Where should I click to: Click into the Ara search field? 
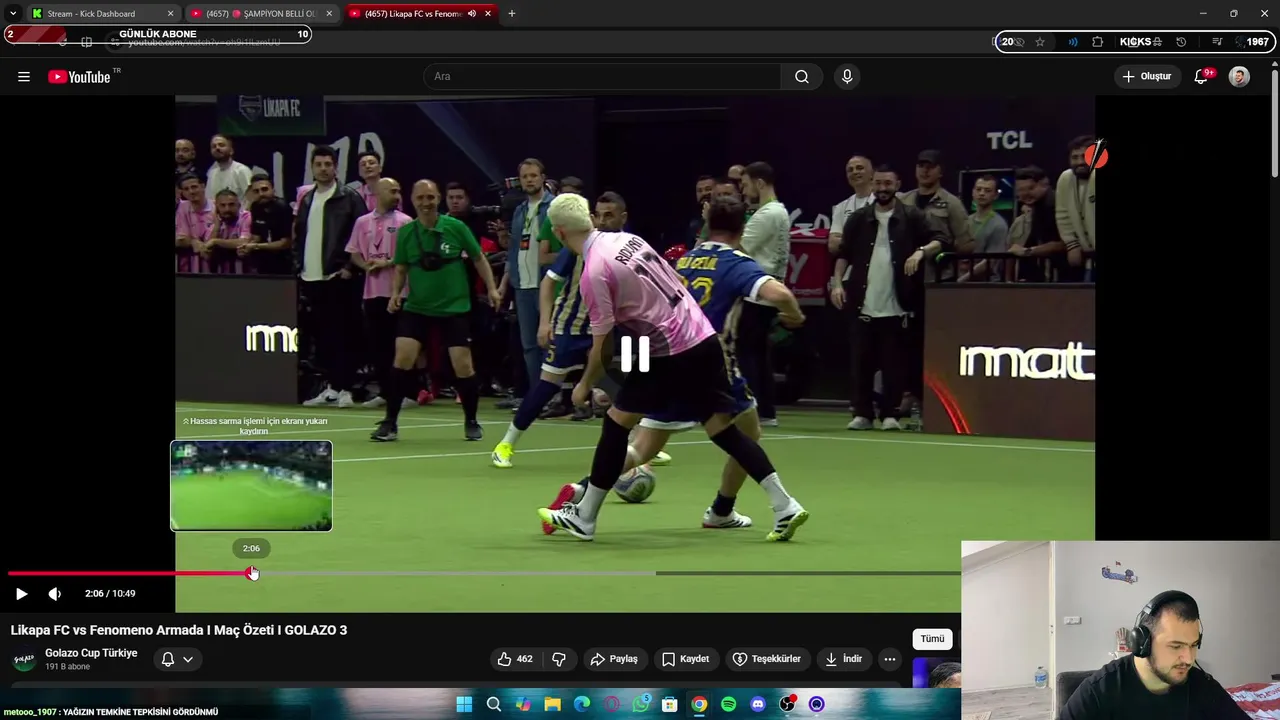tap(602, 76)
